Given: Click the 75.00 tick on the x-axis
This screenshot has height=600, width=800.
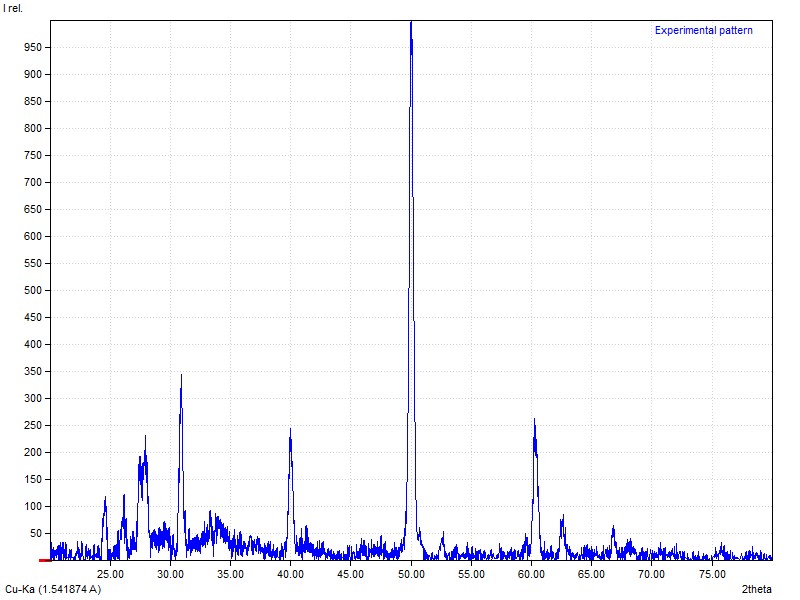Looking at the screenshot, I should tap(712, 574).
